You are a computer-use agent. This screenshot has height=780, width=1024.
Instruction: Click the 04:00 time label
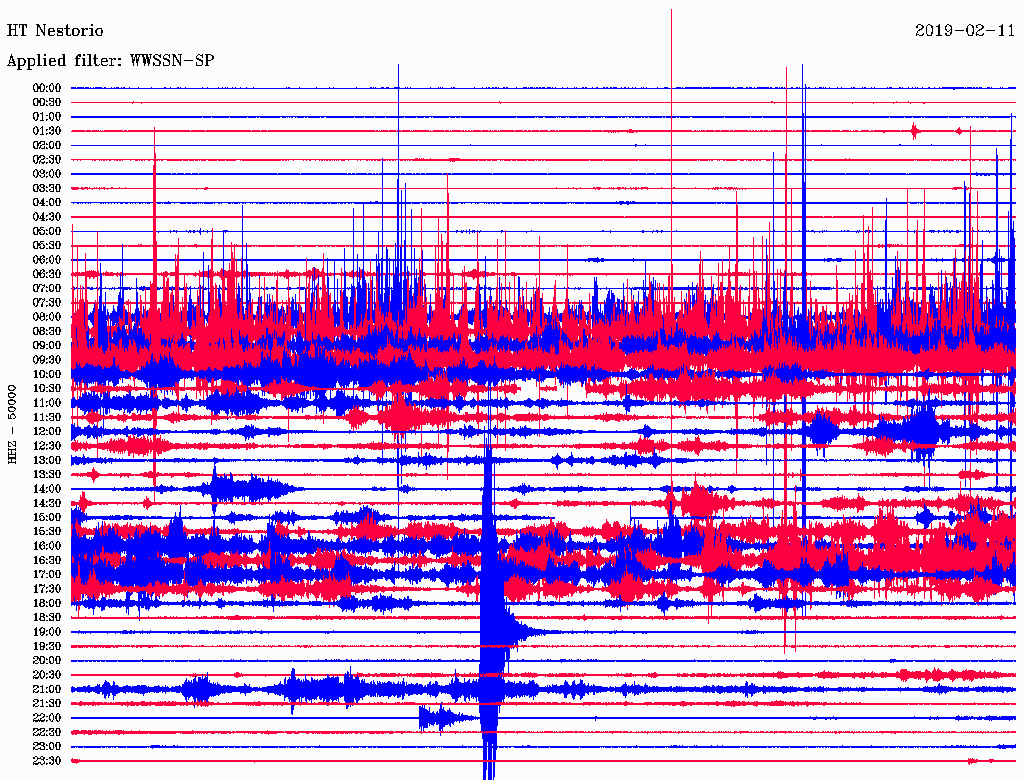(47, 203)
